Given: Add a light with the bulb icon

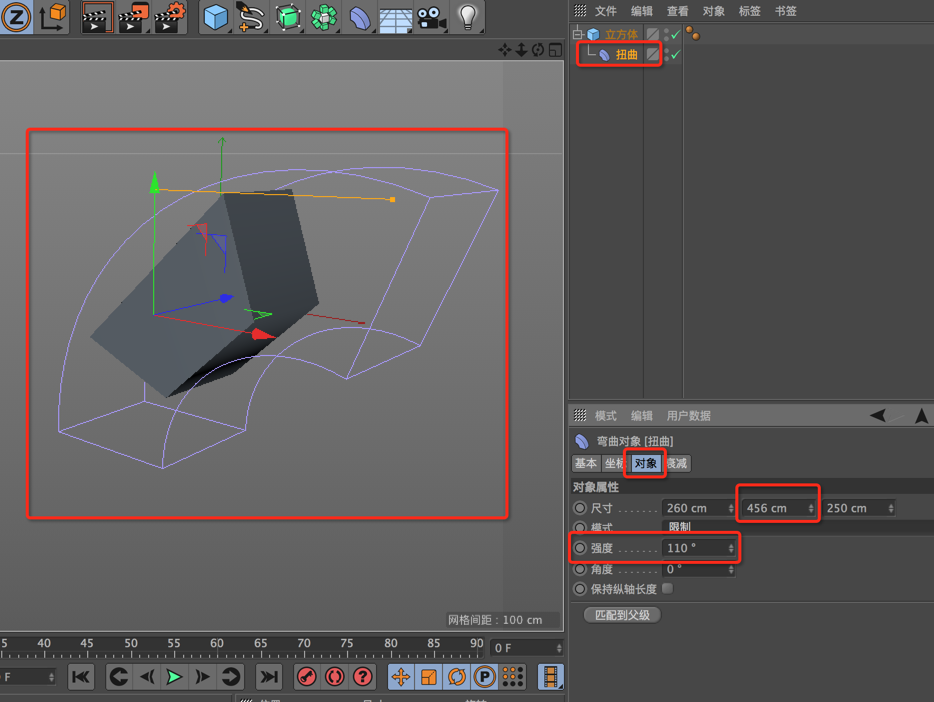Looking at the screenshot, I should [468, 17].
